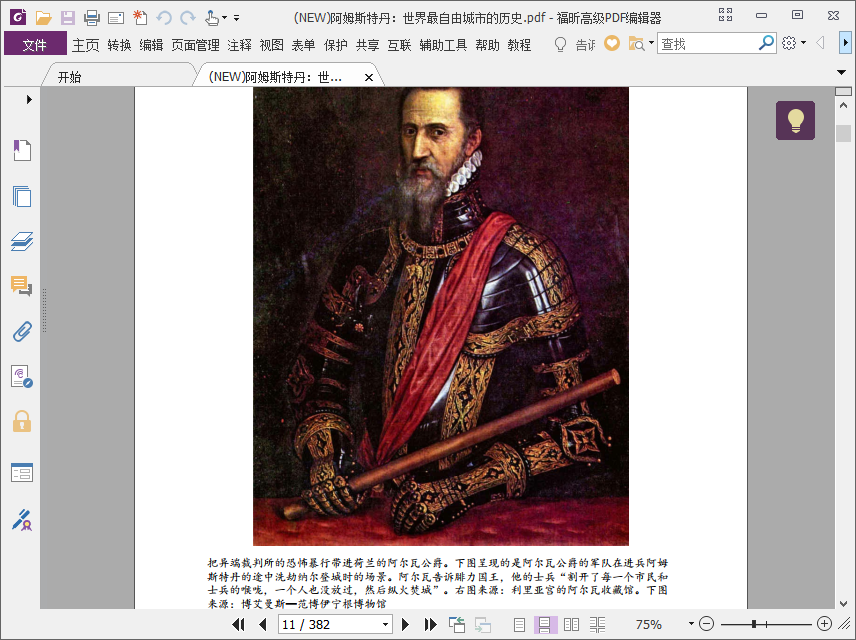Click the Save icon in quick toolbar
The image size is (856, 640).
tap(68, 18)
